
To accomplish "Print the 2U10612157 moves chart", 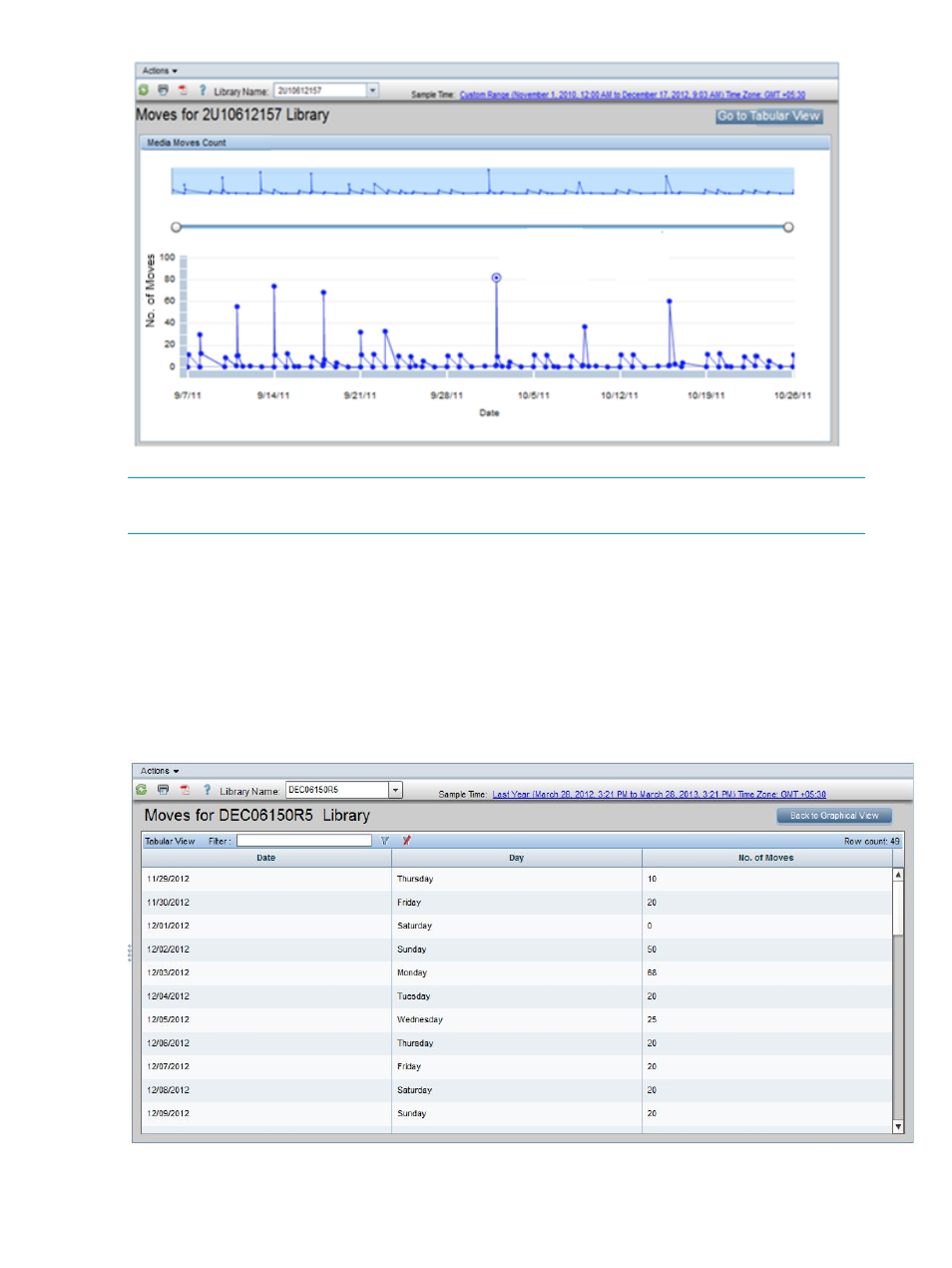I will [164, 91].
